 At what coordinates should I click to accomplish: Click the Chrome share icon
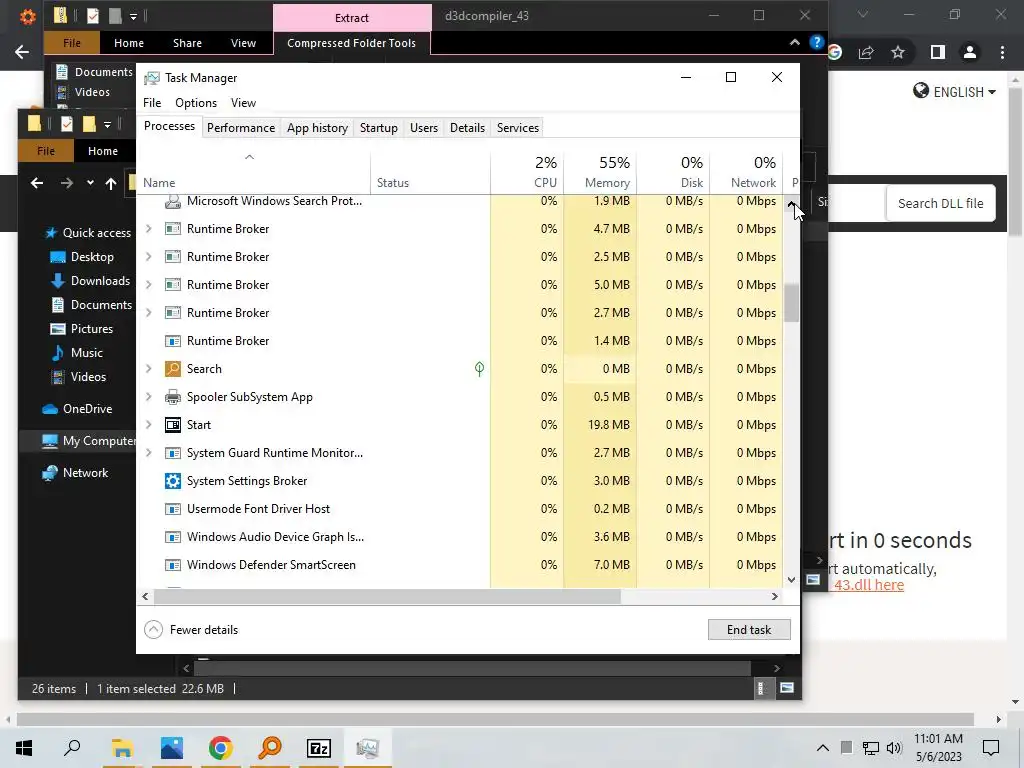pyautogui.click(x=866, y=52)
